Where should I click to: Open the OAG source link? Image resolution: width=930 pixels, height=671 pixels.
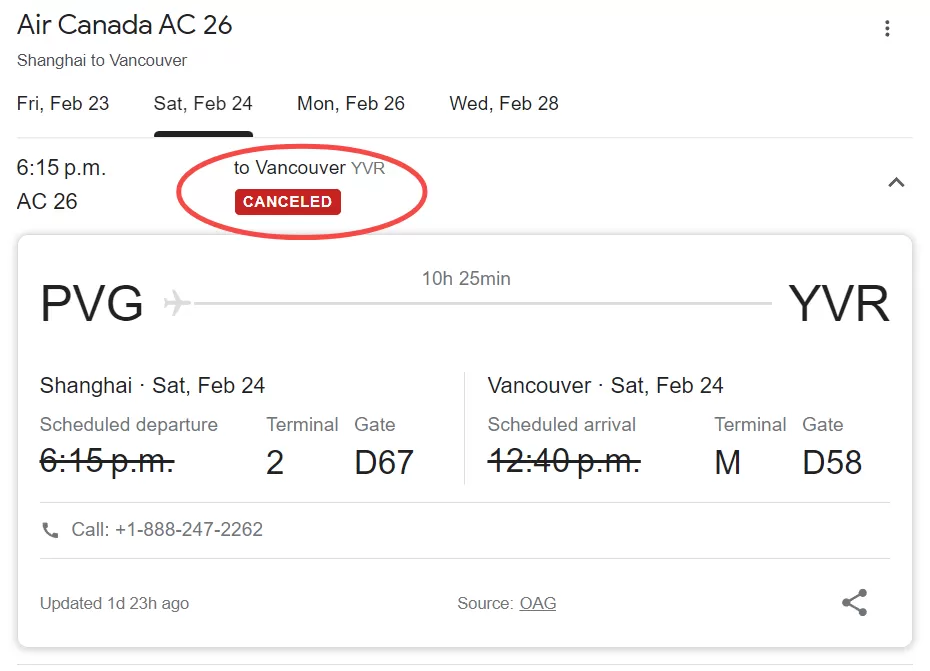point(537,603)
